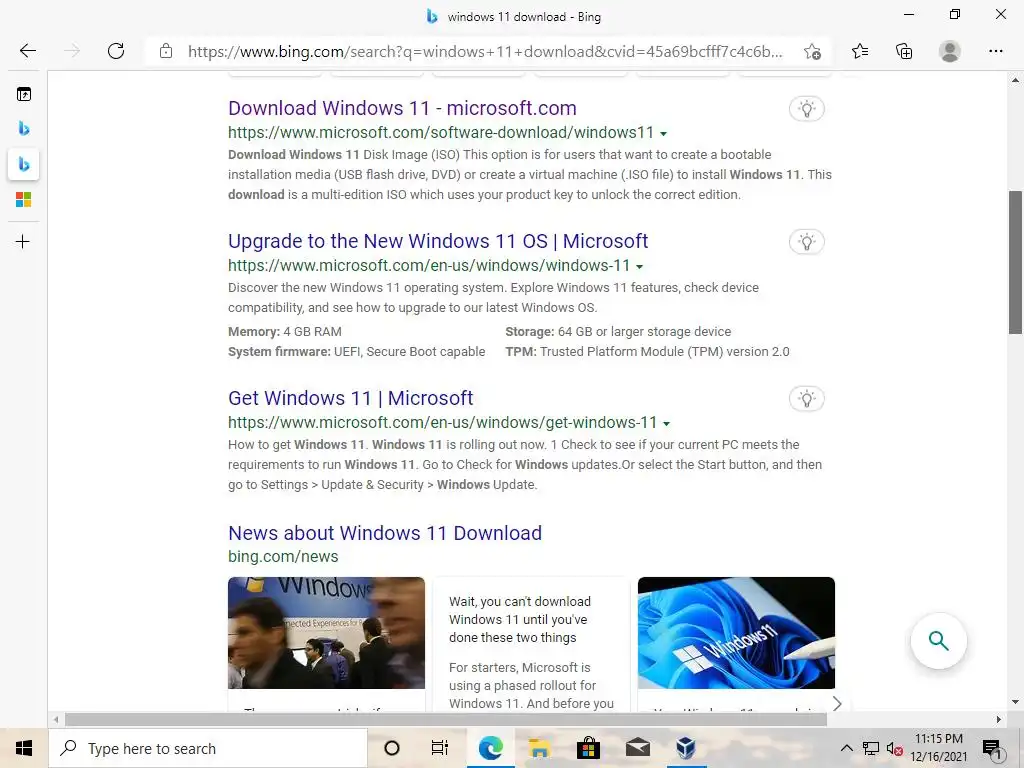
Task: Click the taskbar 'Type here to search' box
Action: [x=208, y=748]
